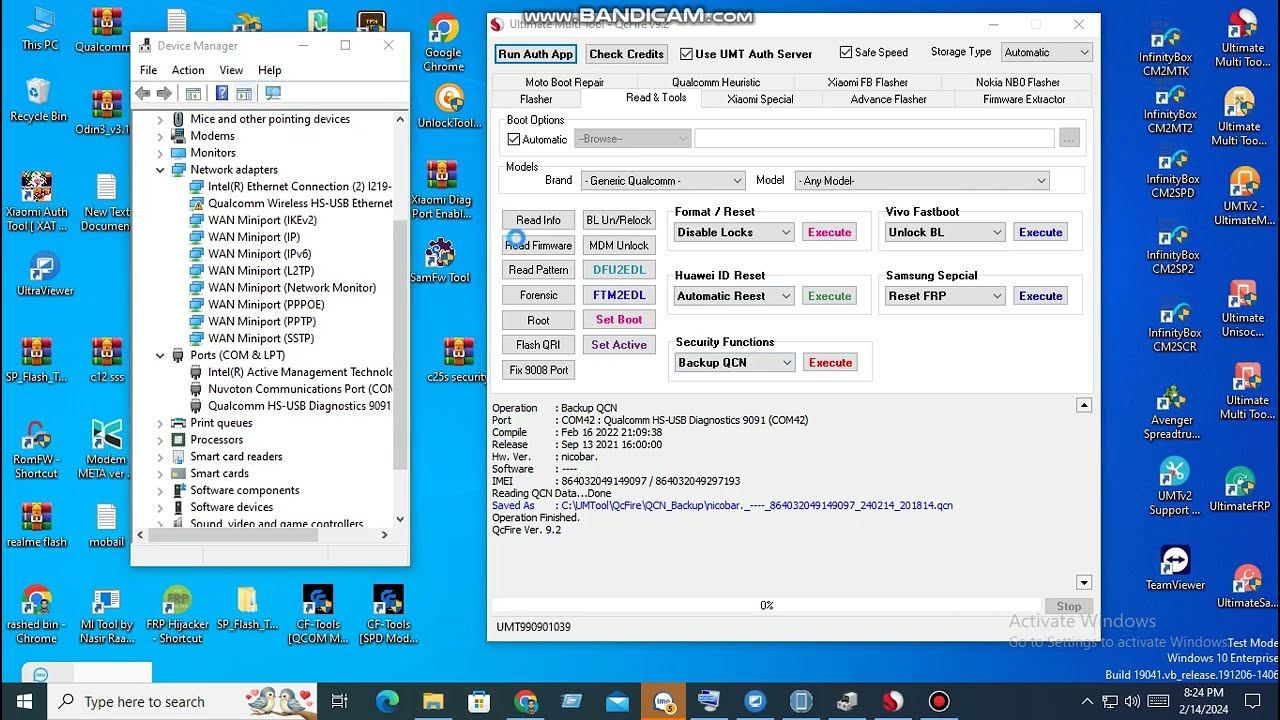Click the blue Help icon in Device Manager
Screen dimensions: 1280x720
coord(222,93)
